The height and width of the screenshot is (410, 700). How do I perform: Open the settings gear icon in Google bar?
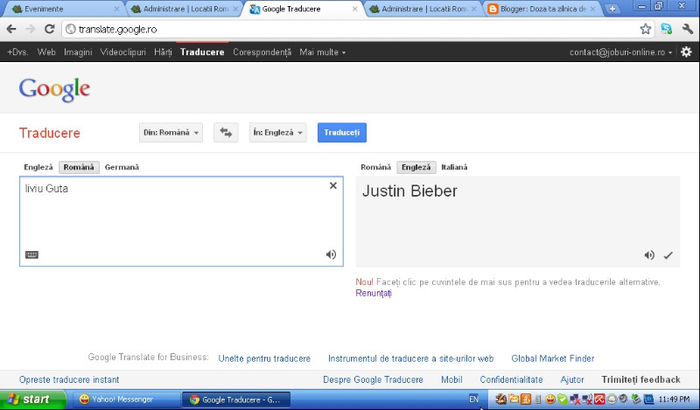click(x=686, y=51)
